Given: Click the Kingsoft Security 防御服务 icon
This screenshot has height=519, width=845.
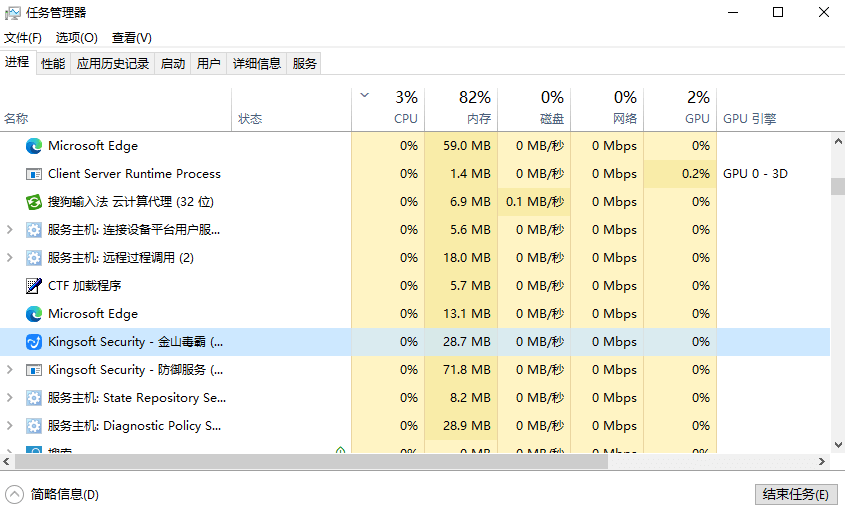Looking at the screenshot, I should click(x=34, y=370).
